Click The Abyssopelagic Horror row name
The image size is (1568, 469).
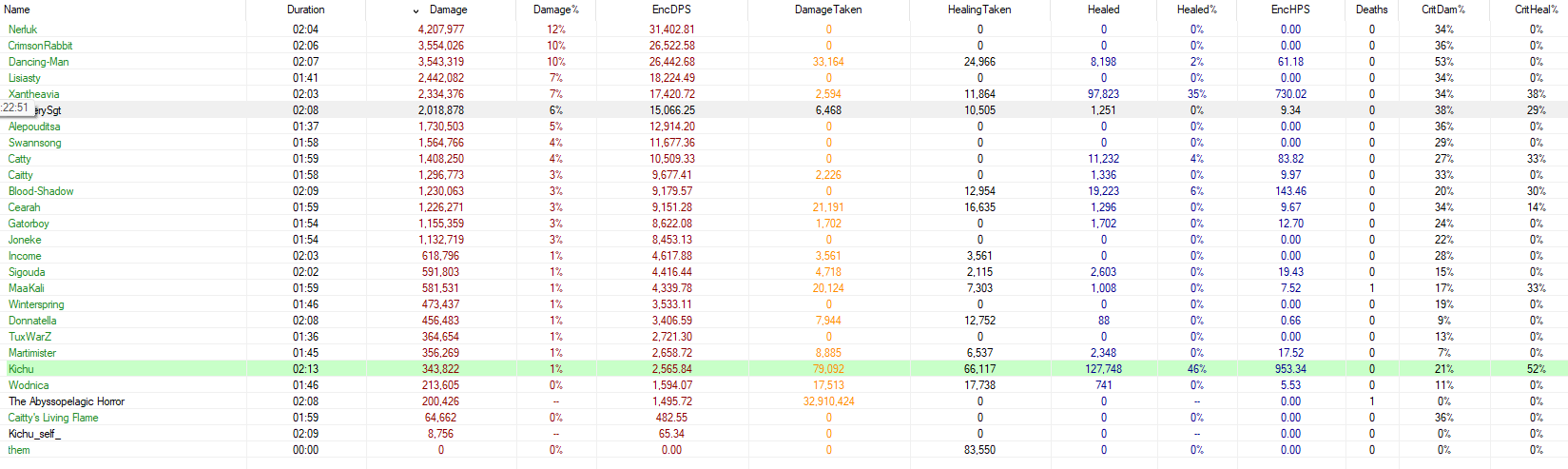(x=67, y=401)
